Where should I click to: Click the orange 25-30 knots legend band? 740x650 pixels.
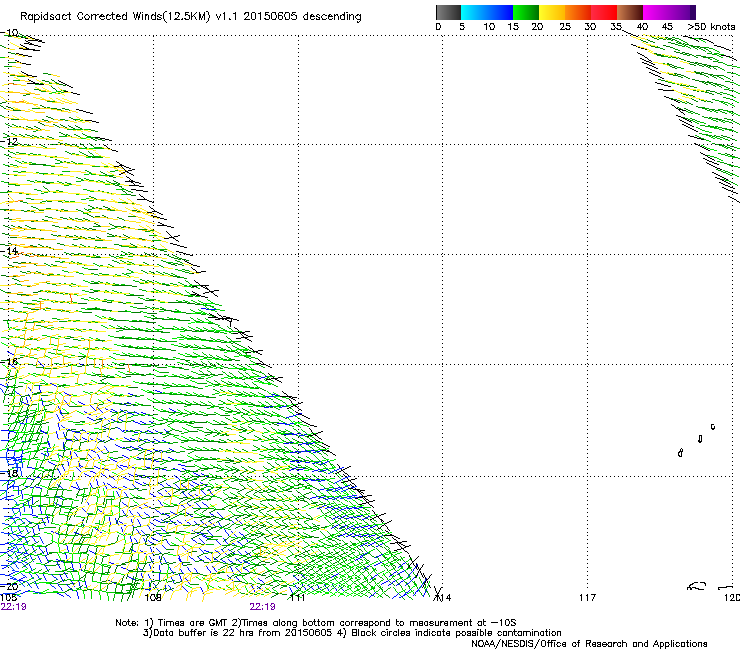point(578,12)
